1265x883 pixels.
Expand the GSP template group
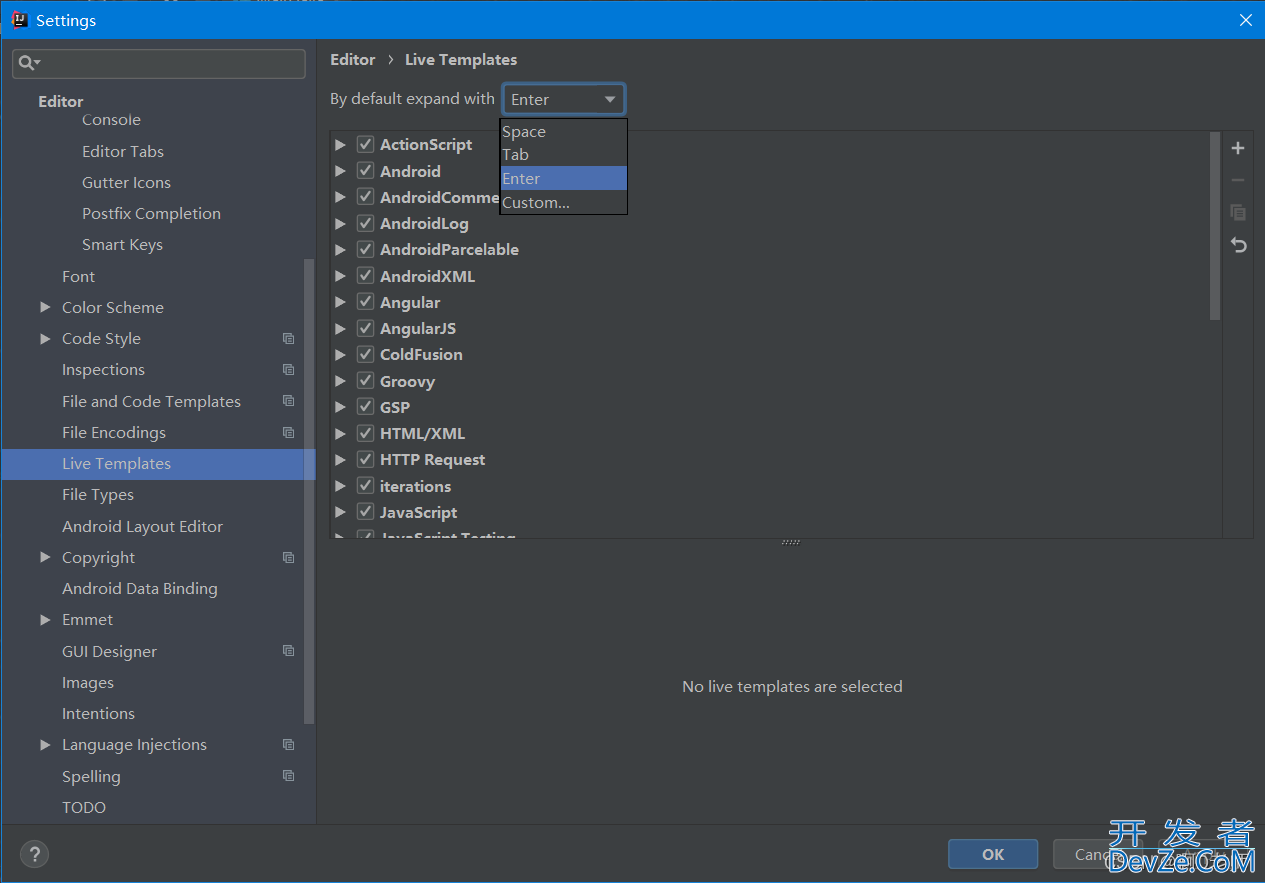pyautogui.click(x=341, y=407)
